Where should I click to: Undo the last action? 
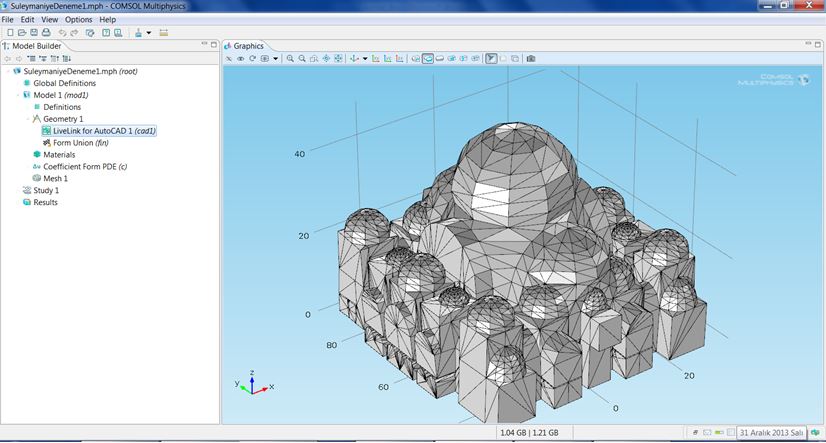click(63, 33)
